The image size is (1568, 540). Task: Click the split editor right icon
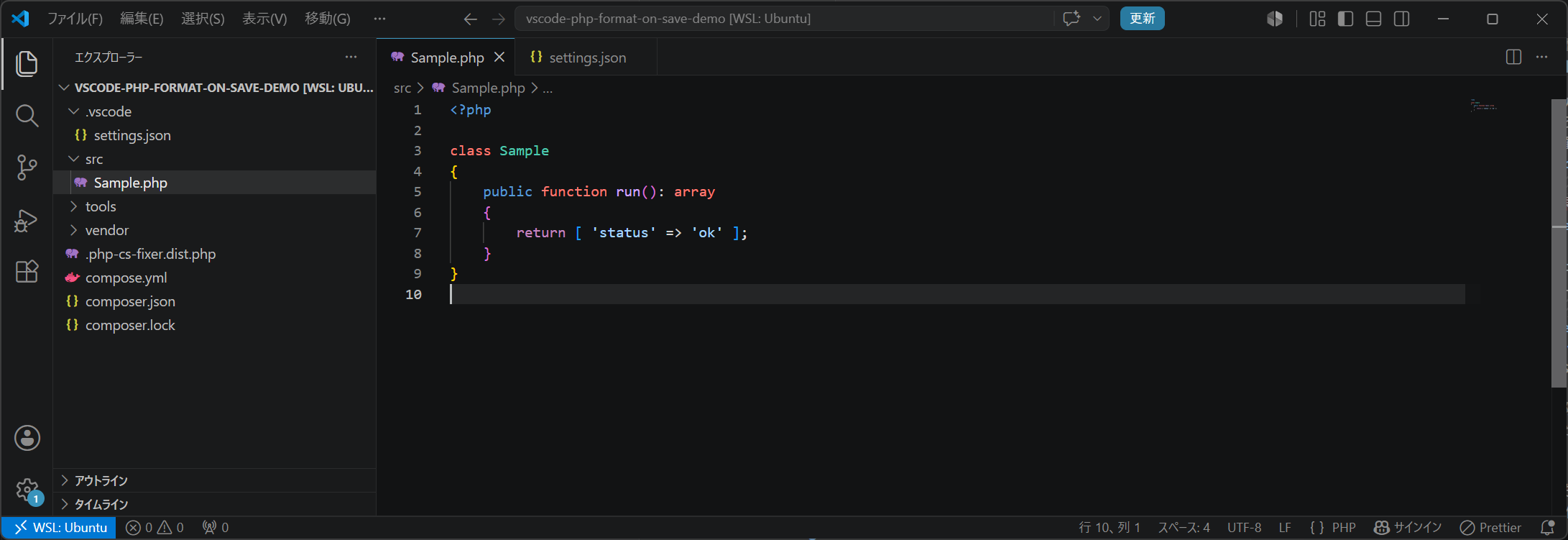click(x=1513, y=57)
